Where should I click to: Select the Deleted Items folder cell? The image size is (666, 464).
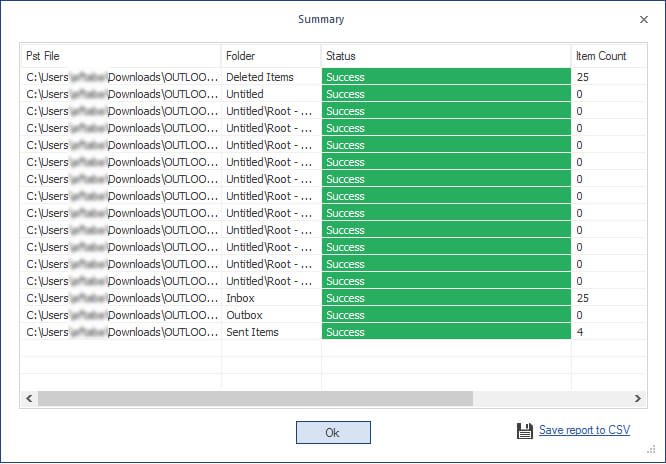point(271,77)
